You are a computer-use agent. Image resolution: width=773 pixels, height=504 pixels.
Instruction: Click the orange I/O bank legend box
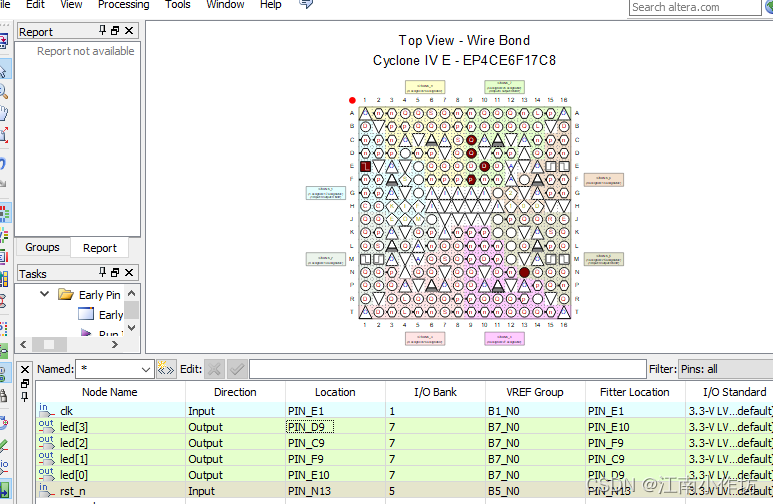(x=604, y=180)
